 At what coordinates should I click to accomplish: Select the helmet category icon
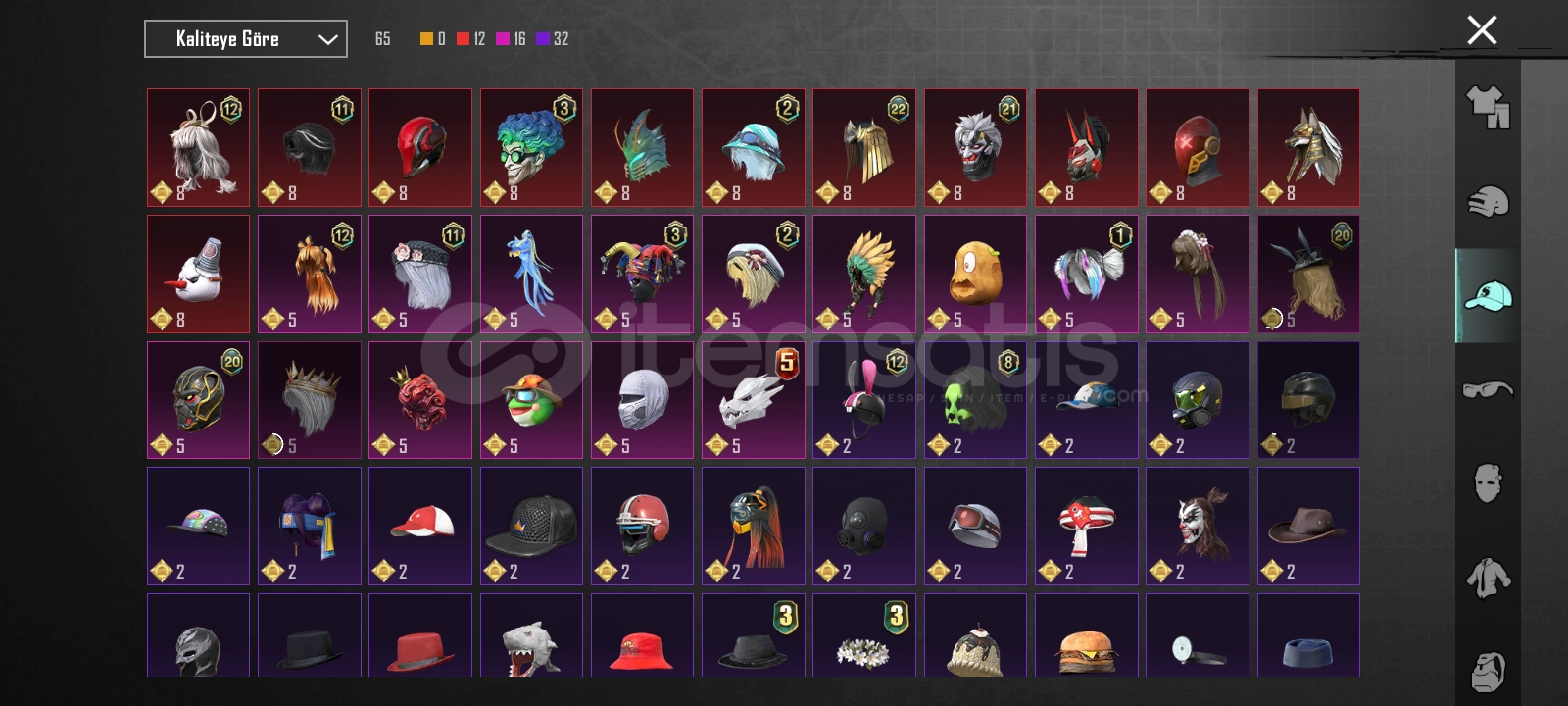(x=1488, y=201)
